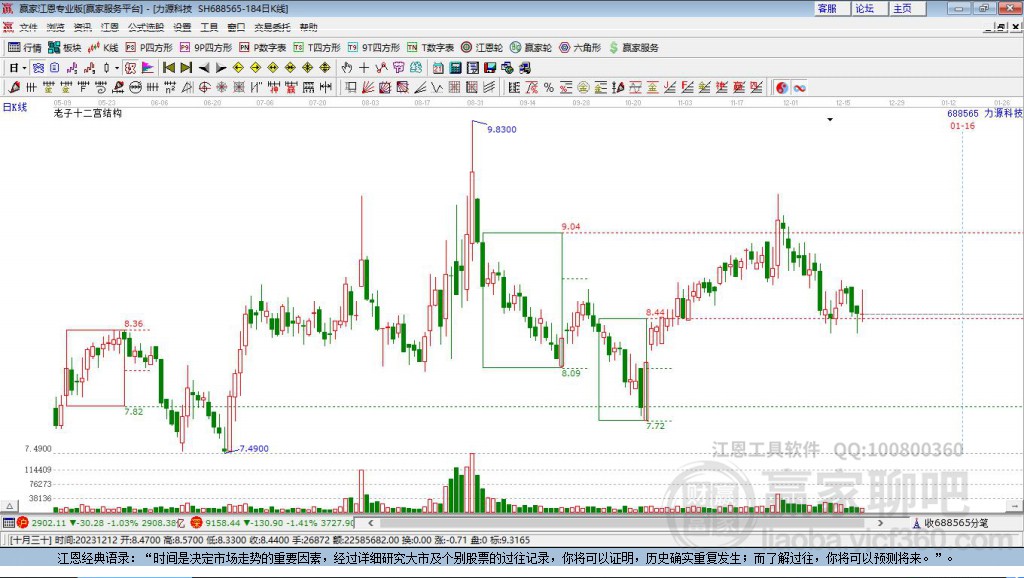Click the 9.8300 high price label
The width and height of the screenshot is (1024, 578).
pyautogui.click(x=502, y=129)
